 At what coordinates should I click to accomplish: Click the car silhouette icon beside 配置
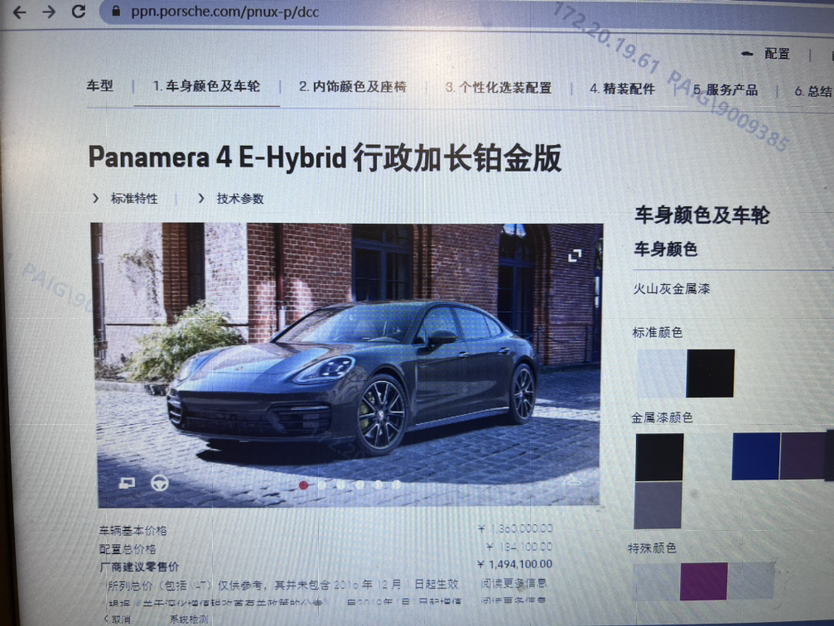click(x=747, y=53)
